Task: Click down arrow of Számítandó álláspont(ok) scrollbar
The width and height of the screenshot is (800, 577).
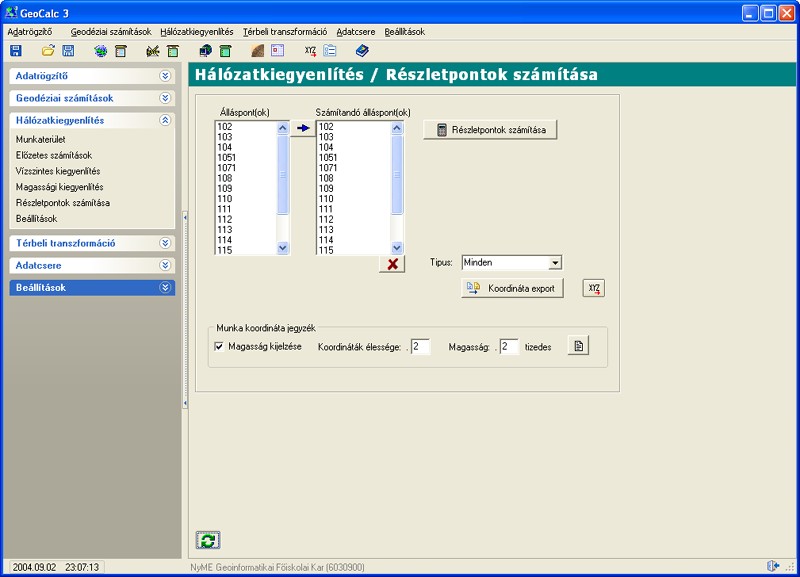Action: 397,248
